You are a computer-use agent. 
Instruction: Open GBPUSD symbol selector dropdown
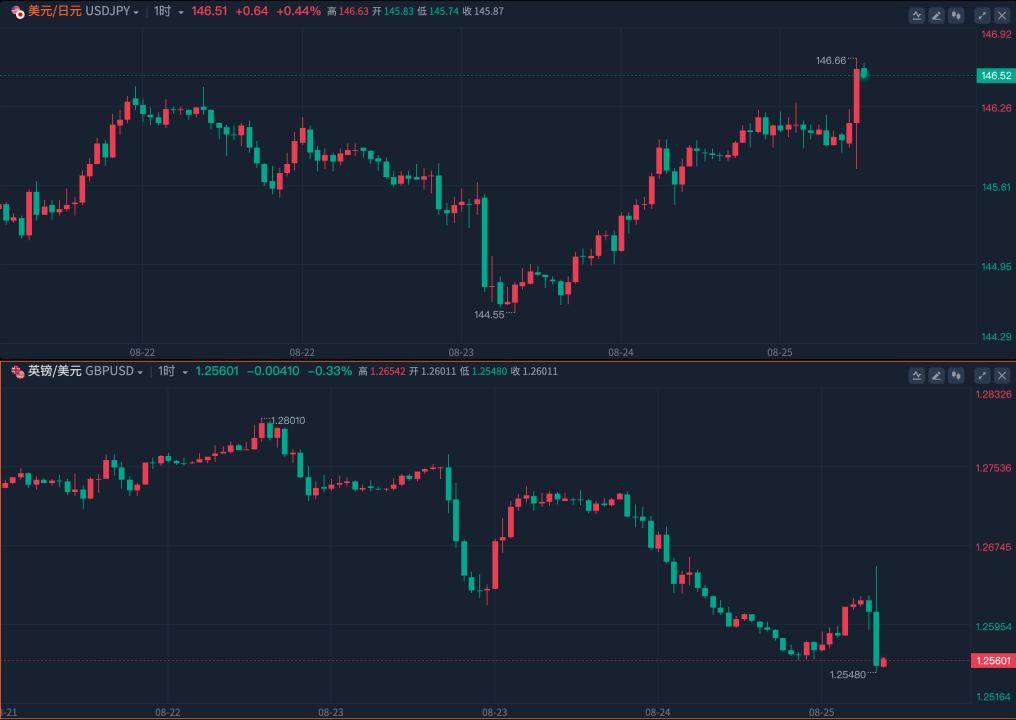[x=139, y=371]
